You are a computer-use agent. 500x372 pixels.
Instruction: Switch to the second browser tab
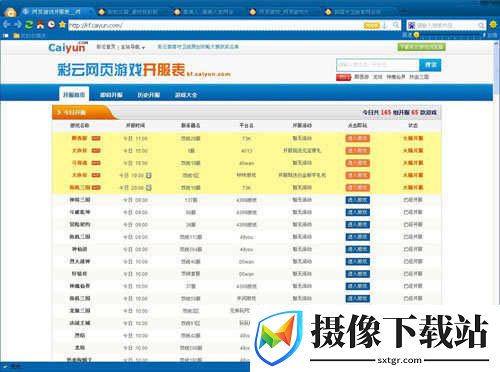tap(128, 12)
